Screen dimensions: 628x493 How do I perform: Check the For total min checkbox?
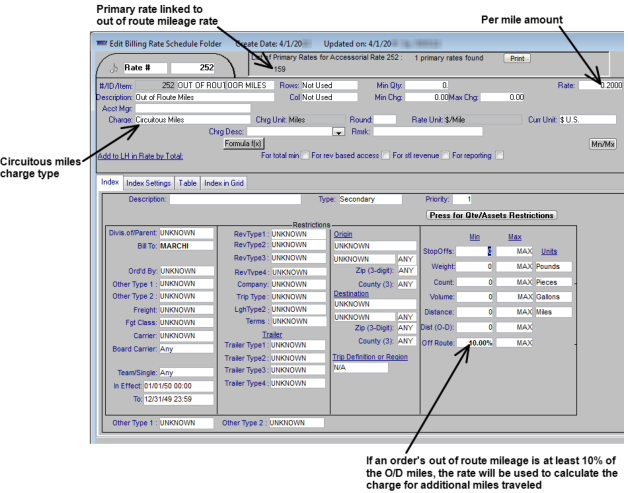coord(305,155)
